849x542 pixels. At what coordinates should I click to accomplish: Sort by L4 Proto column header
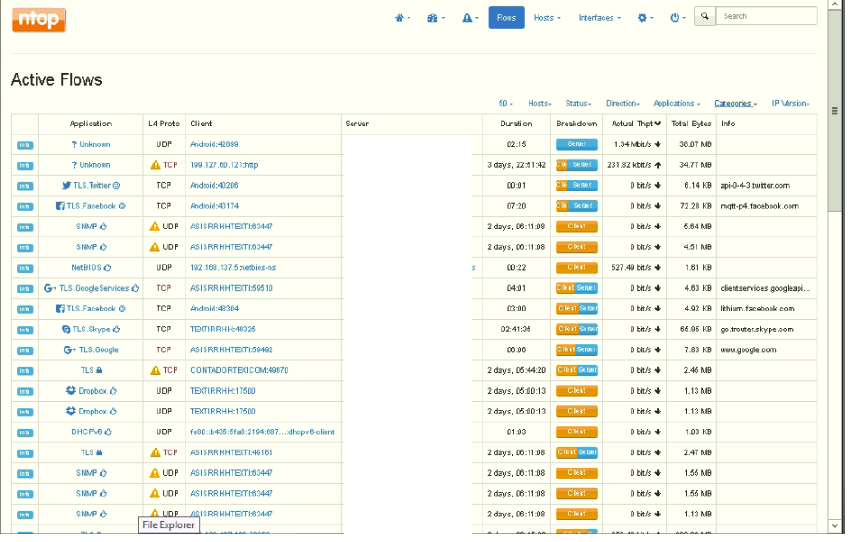tap(164, 124)
